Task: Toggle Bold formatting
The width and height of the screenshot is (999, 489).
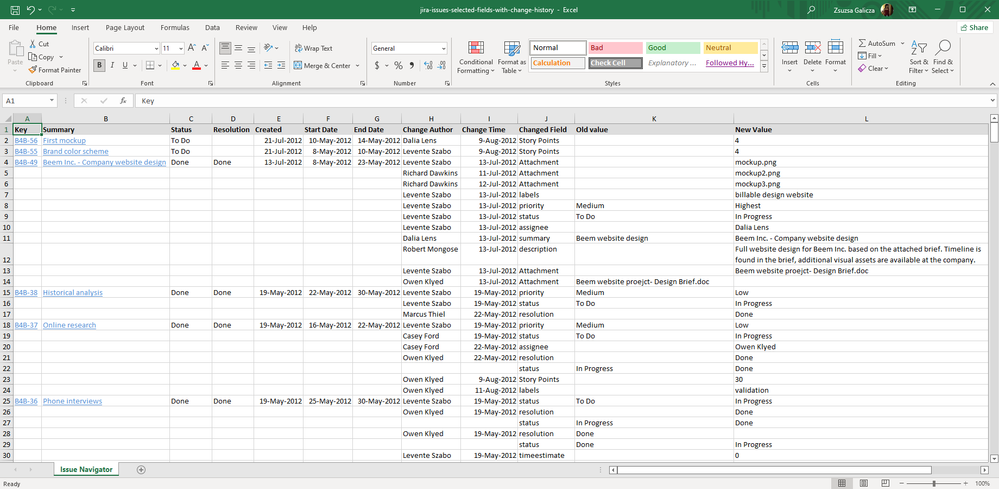Action: tap(99, 65)
